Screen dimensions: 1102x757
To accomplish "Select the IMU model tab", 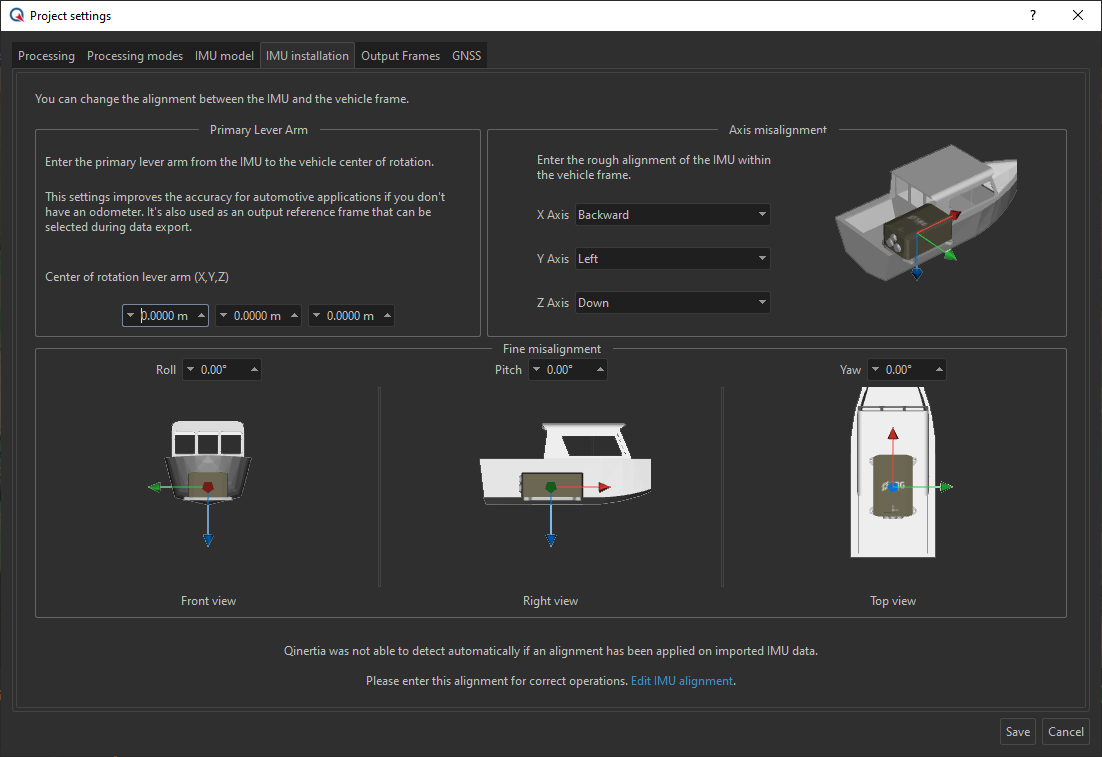I will [224, 56].
